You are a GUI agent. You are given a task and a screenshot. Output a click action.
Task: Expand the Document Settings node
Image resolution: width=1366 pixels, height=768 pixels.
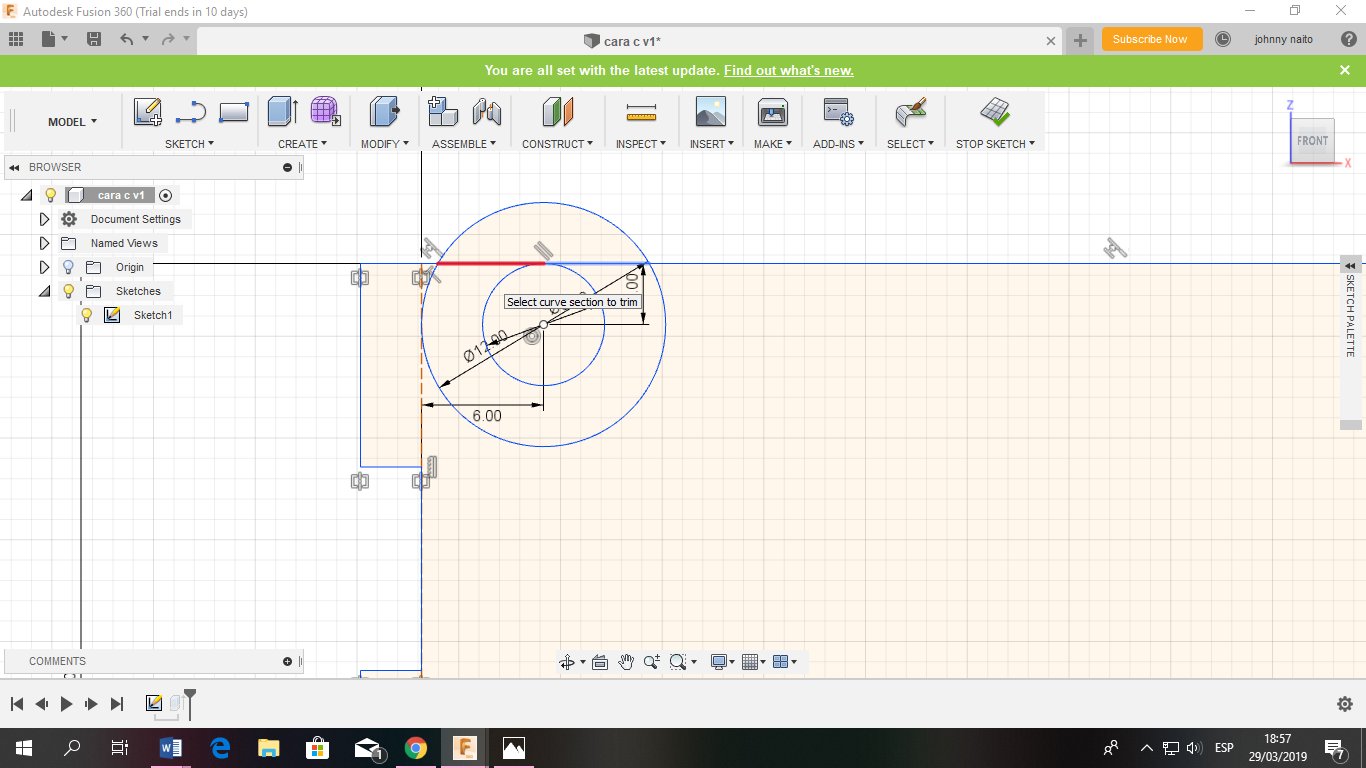click(44, 219)
